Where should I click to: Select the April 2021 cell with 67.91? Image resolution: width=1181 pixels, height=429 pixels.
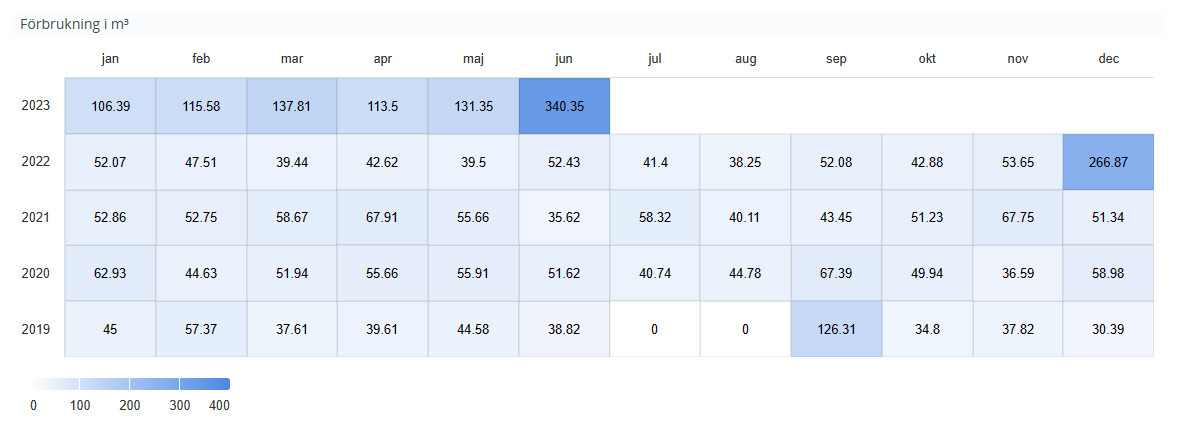point(382,217)
